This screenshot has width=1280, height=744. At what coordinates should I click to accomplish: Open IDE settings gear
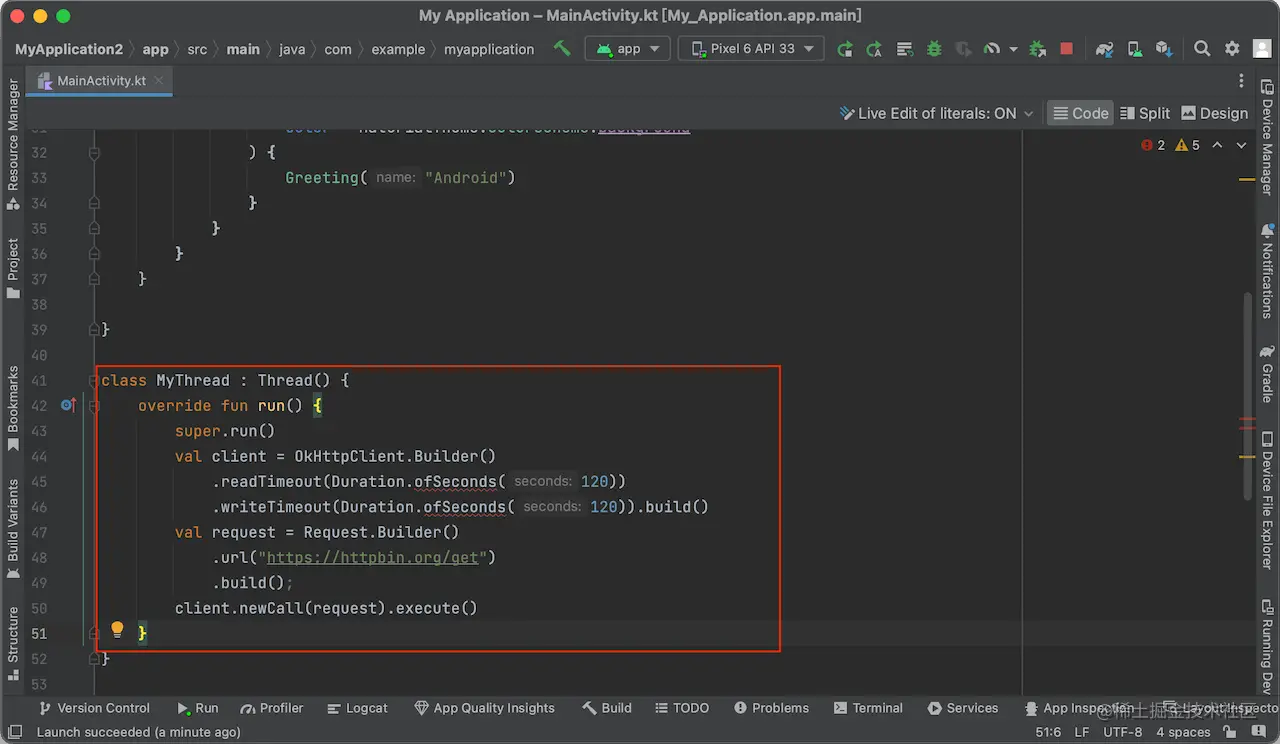(1232, 48)
